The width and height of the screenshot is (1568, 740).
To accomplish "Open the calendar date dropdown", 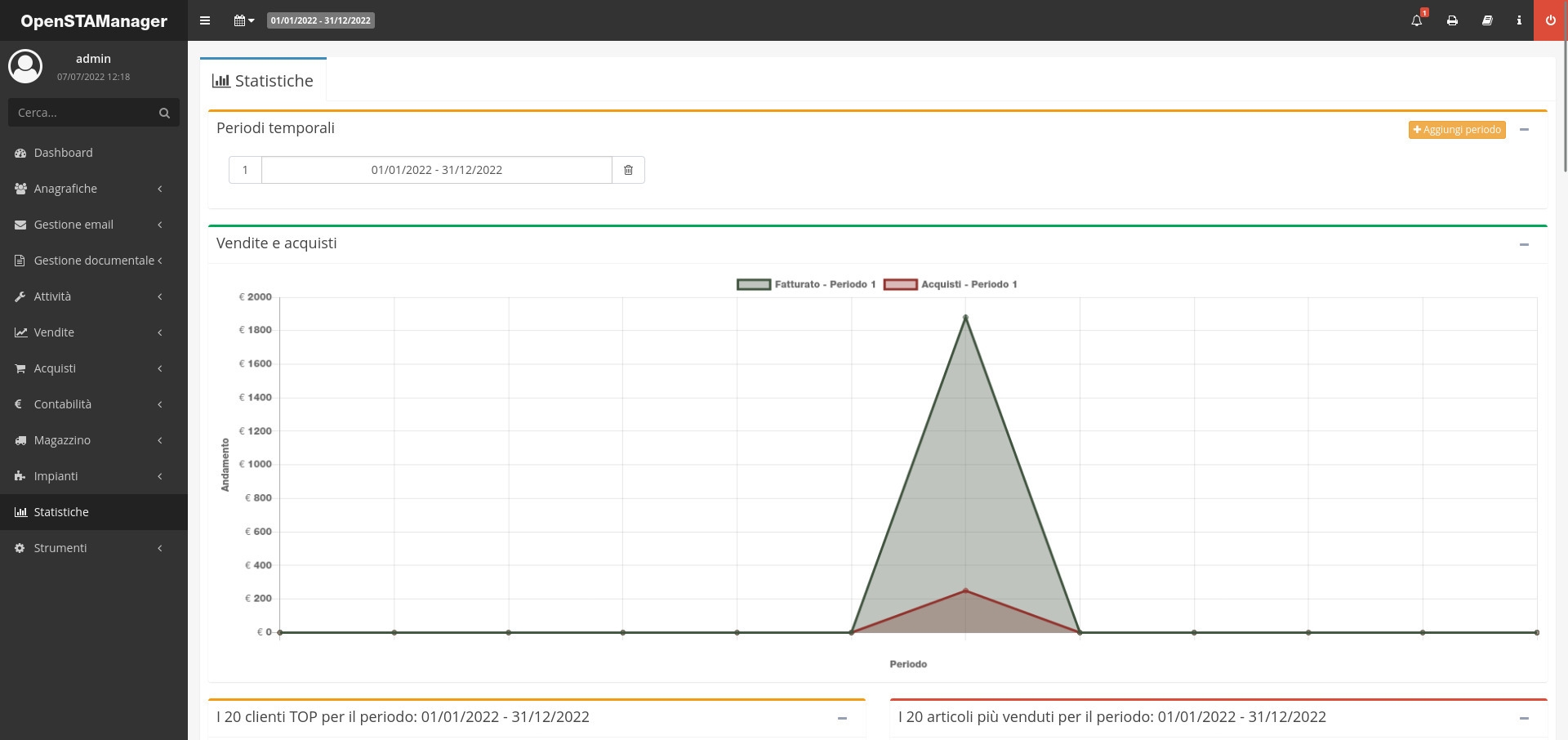I will click(x=243, y=20).
